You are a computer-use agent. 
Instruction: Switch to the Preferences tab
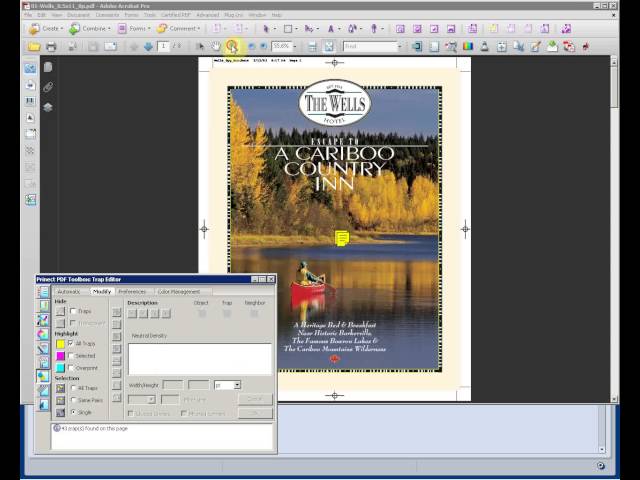point(132,291)
